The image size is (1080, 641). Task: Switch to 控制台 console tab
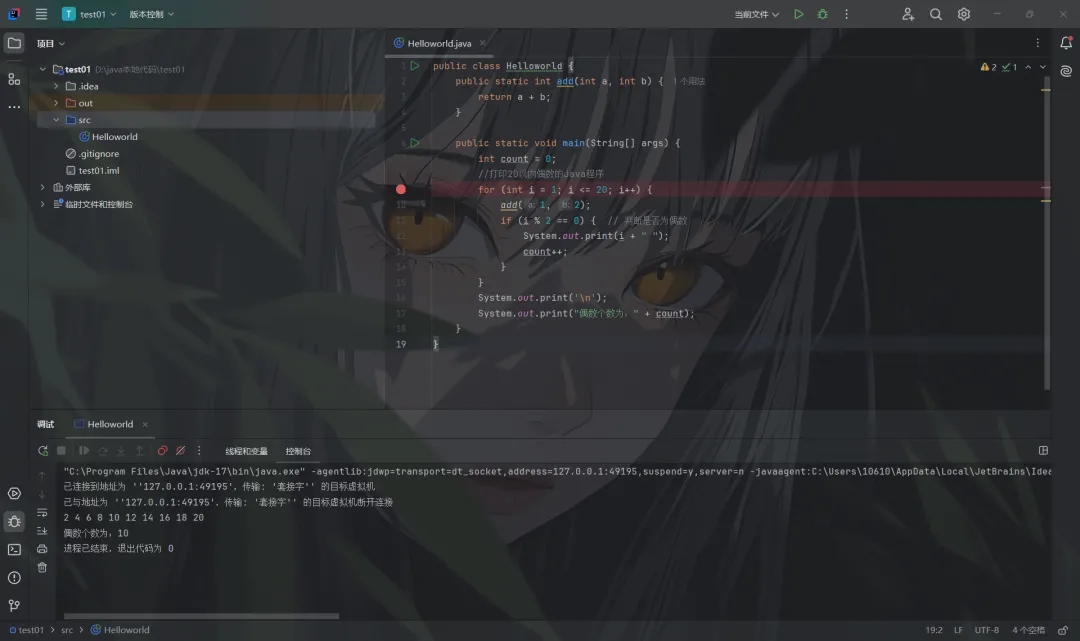[298, 451]
